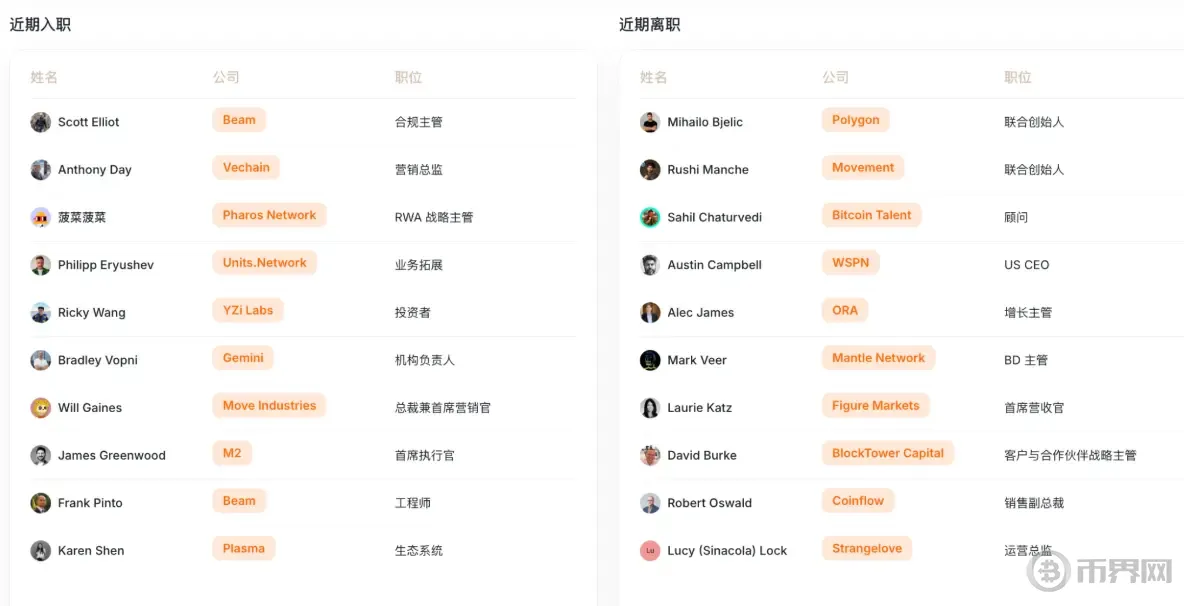
Task: Click the name Austin Campbell
Action: pyautogui.click(x=714, y=264)
